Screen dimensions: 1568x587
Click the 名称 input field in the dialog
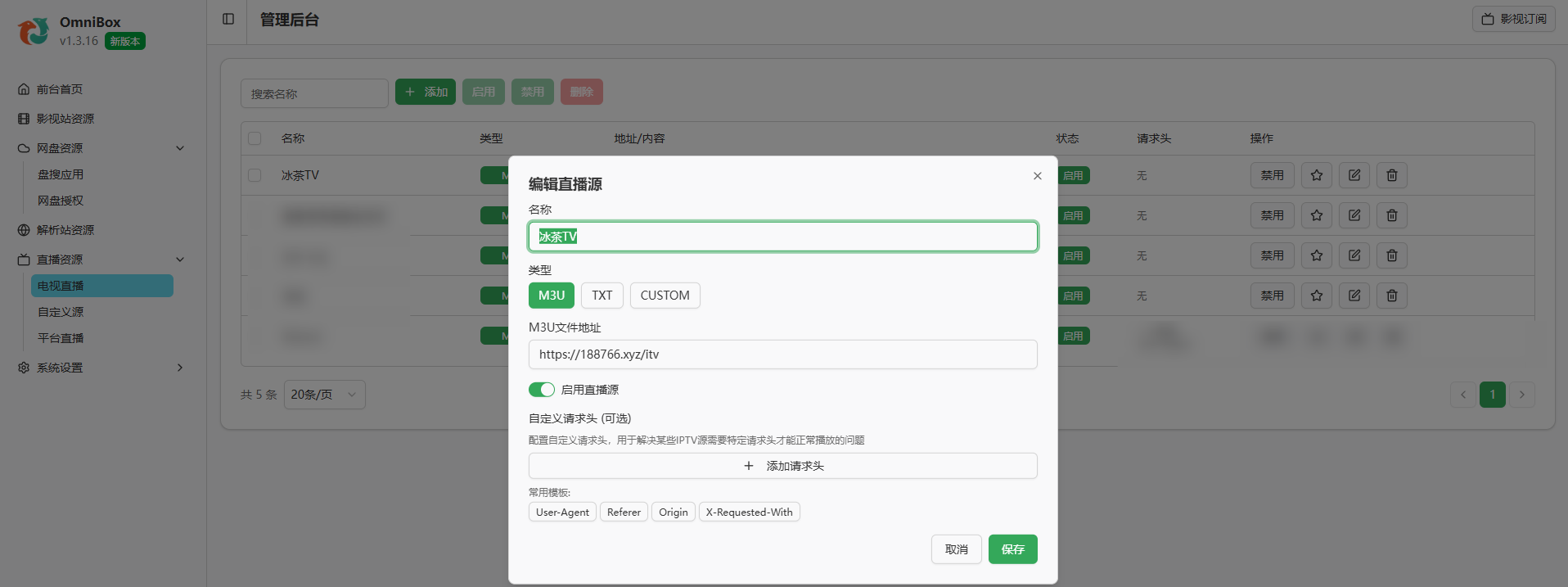783,237
